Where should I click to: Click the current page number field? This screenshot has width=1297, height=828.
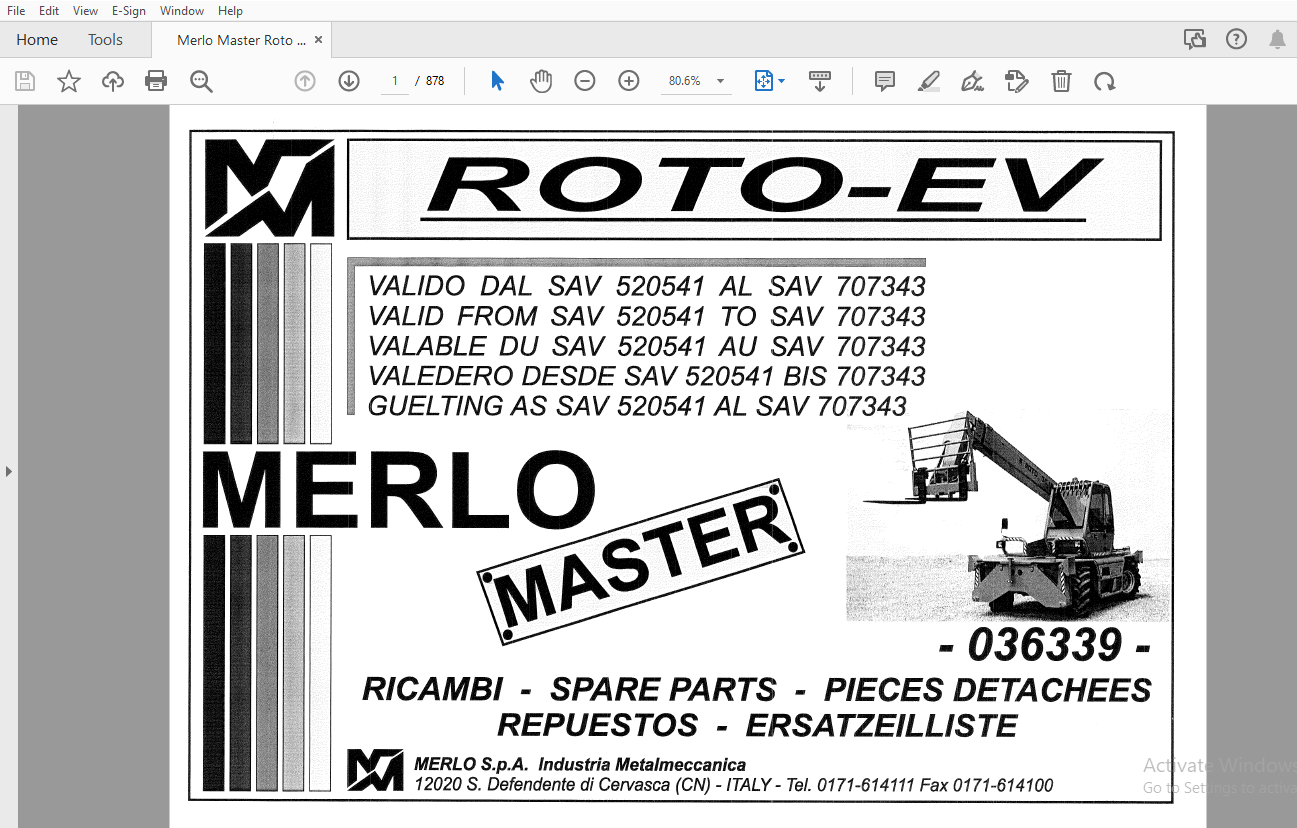coord(395,81)
